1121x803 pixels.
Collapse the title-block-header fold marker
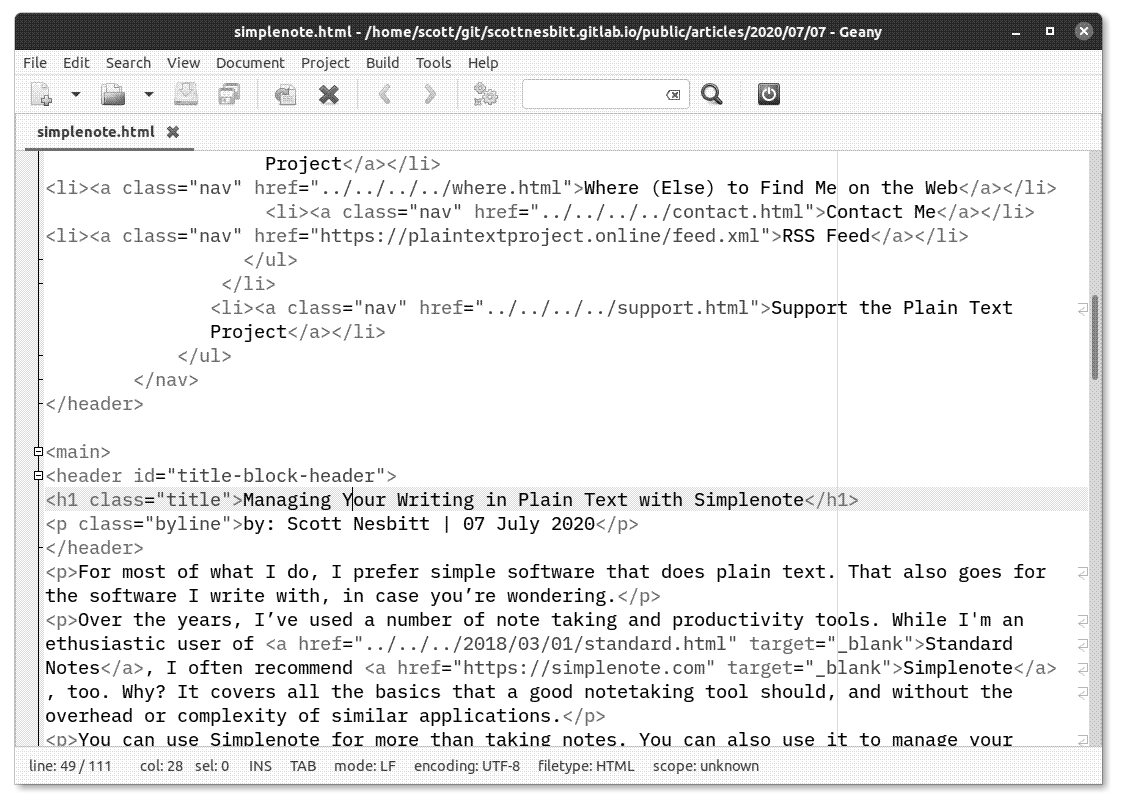[x=39, y=476]
